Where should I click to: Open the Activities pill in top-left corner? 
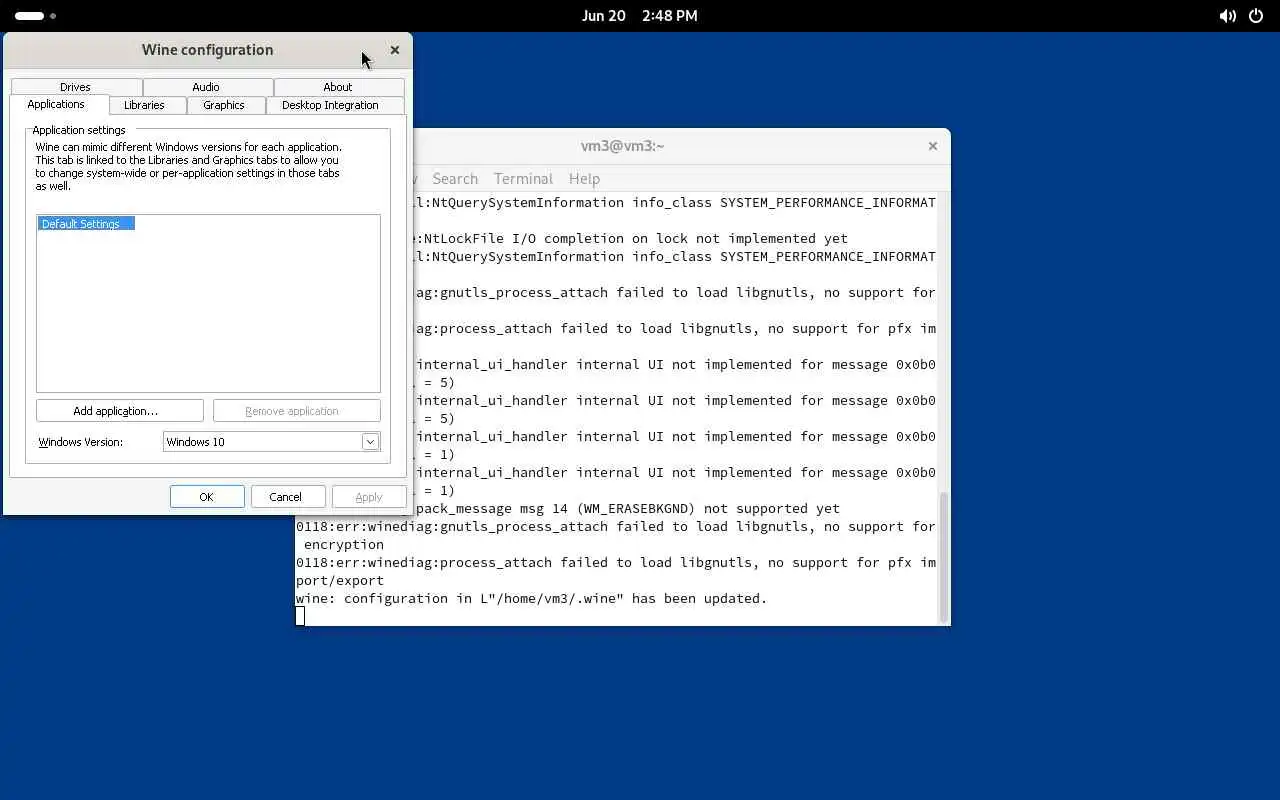35,16
